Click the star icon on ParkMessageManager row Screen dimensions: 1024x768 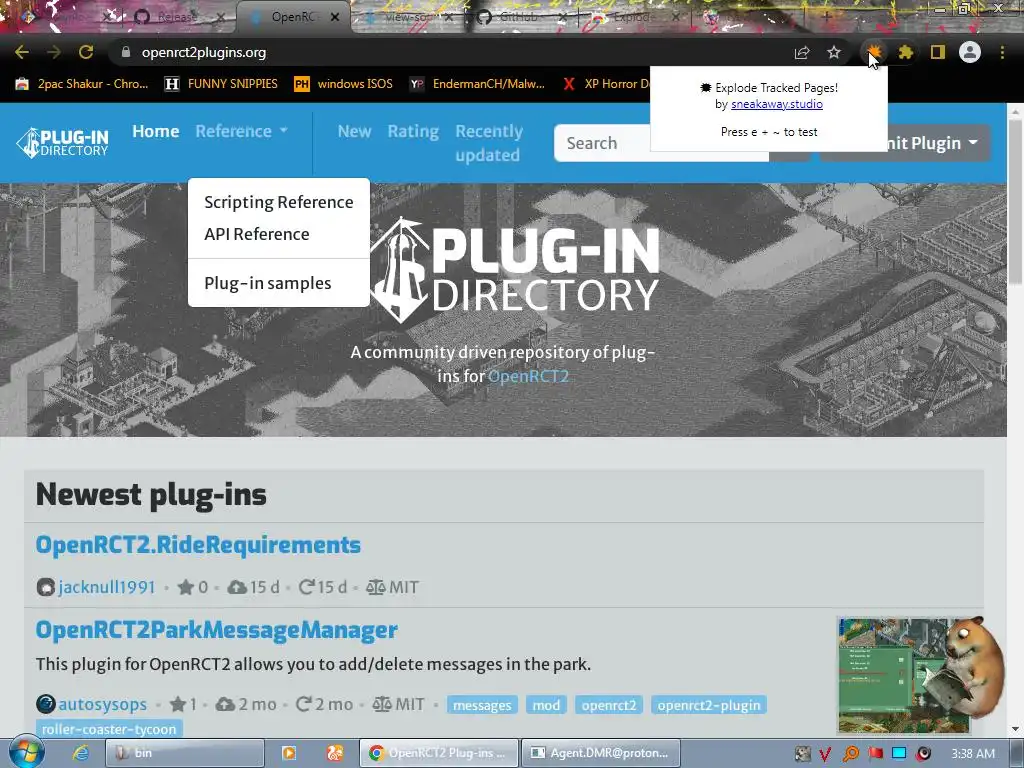[178, 705]
